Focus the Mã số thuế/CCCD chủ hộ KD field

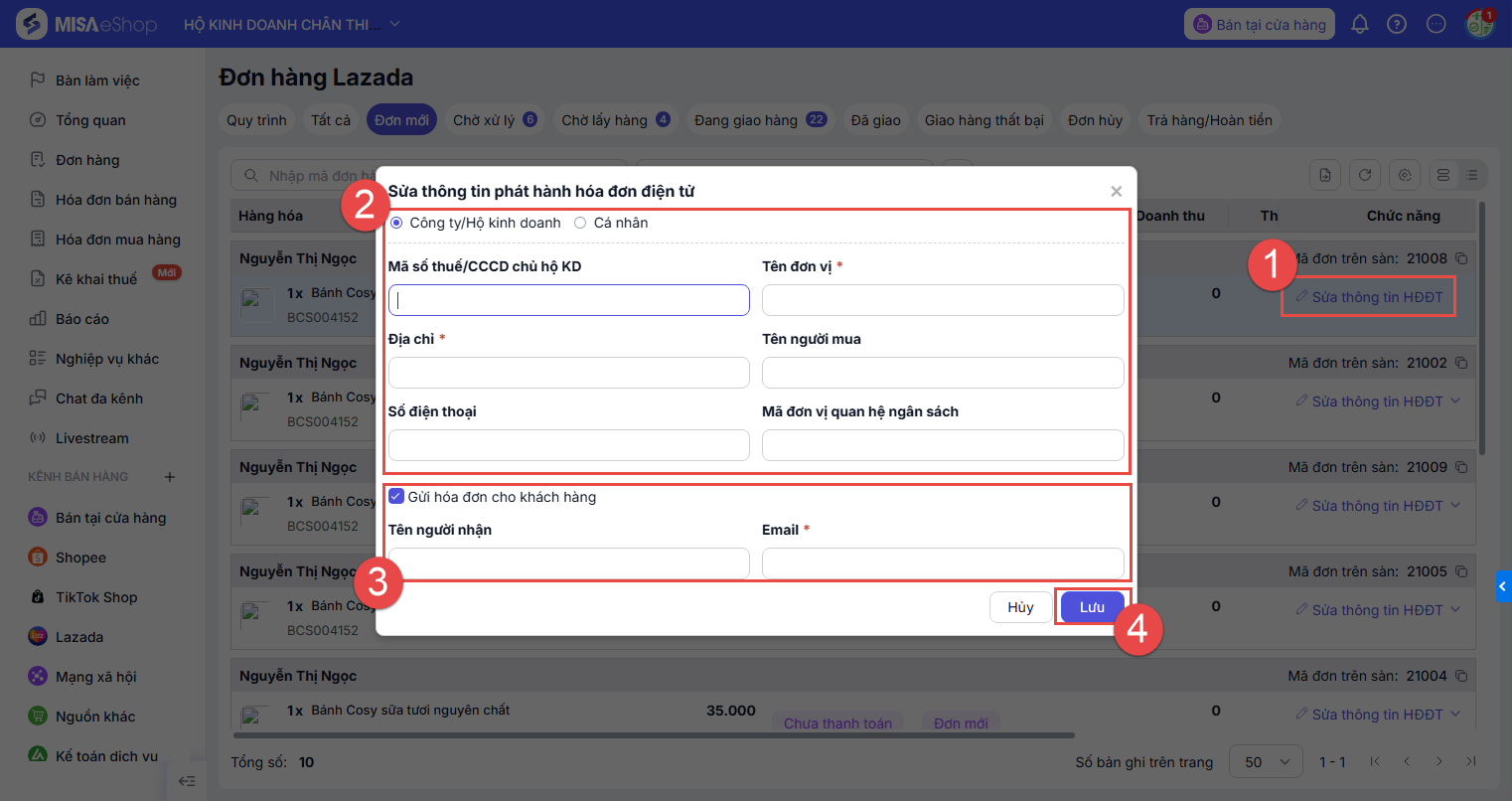(x=569, y=300)
